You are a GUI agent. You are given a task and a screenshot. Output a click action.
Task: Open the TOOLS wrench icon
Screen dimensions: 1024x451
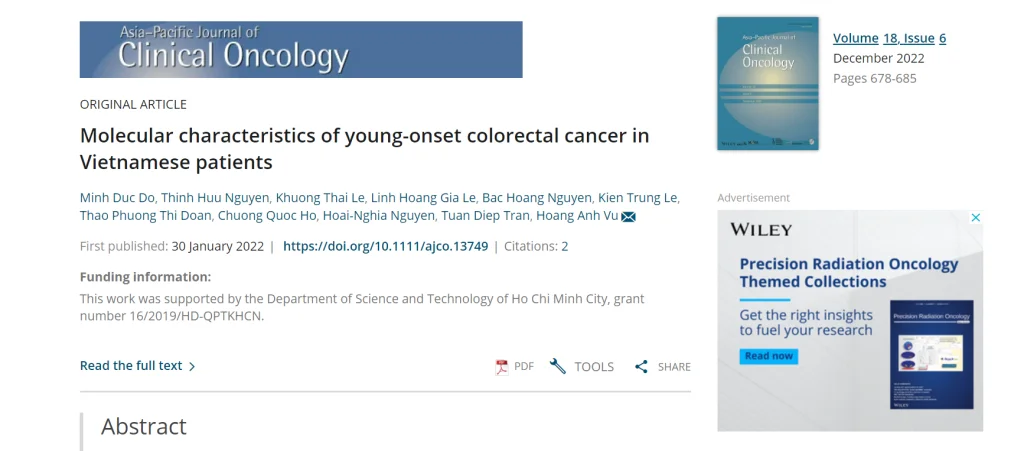tap(558, 367)
